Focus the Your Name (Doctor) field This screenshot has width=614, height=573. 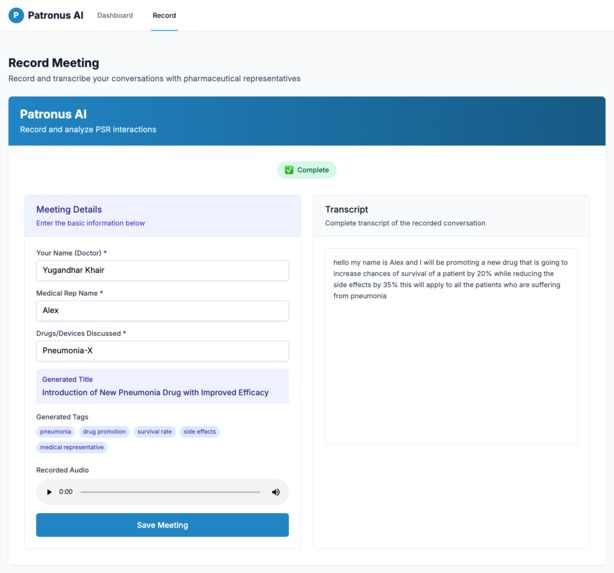tap(163, 270)
